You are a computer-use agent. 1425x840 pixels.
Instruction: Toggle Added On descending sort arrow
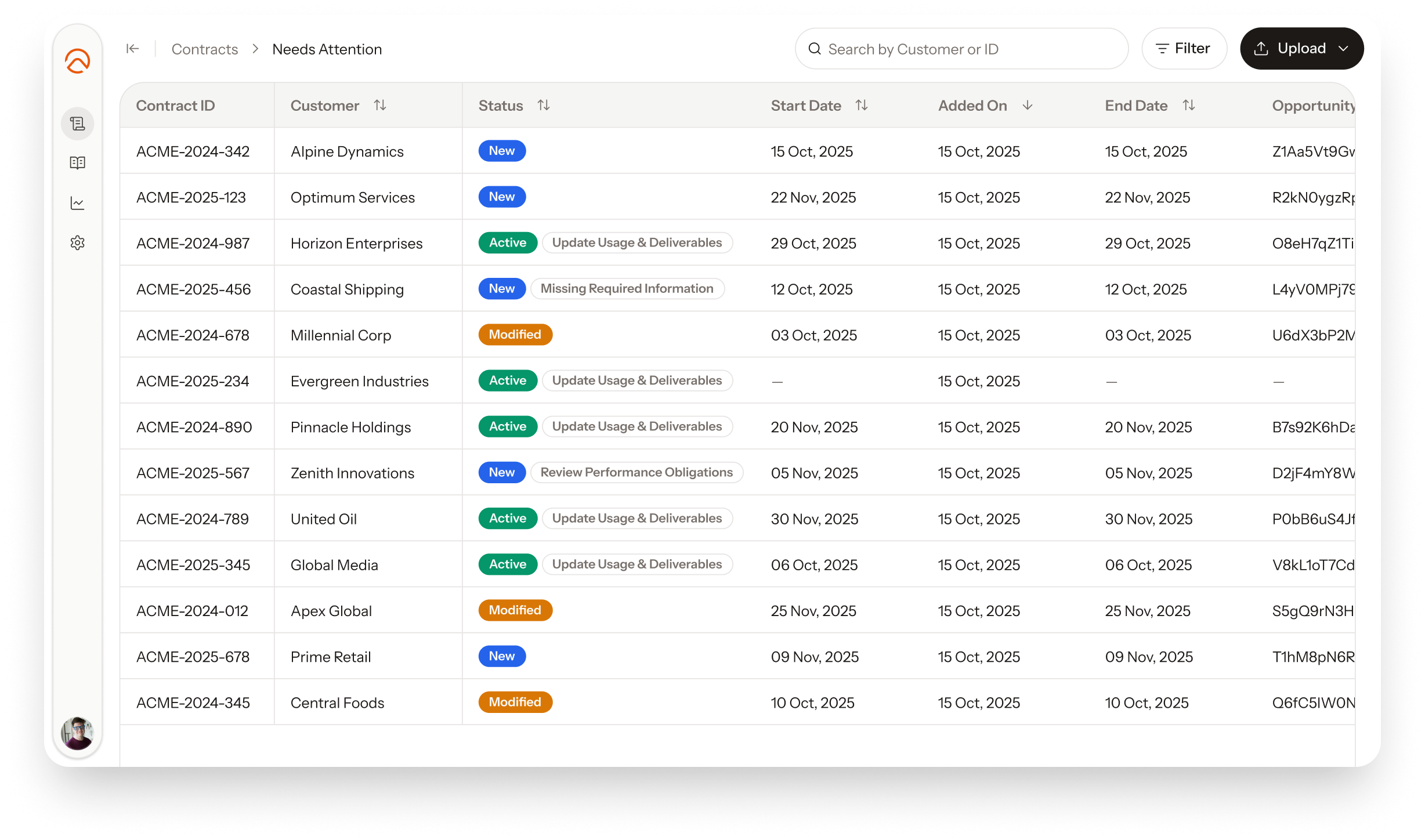(x=1028, y=105)
